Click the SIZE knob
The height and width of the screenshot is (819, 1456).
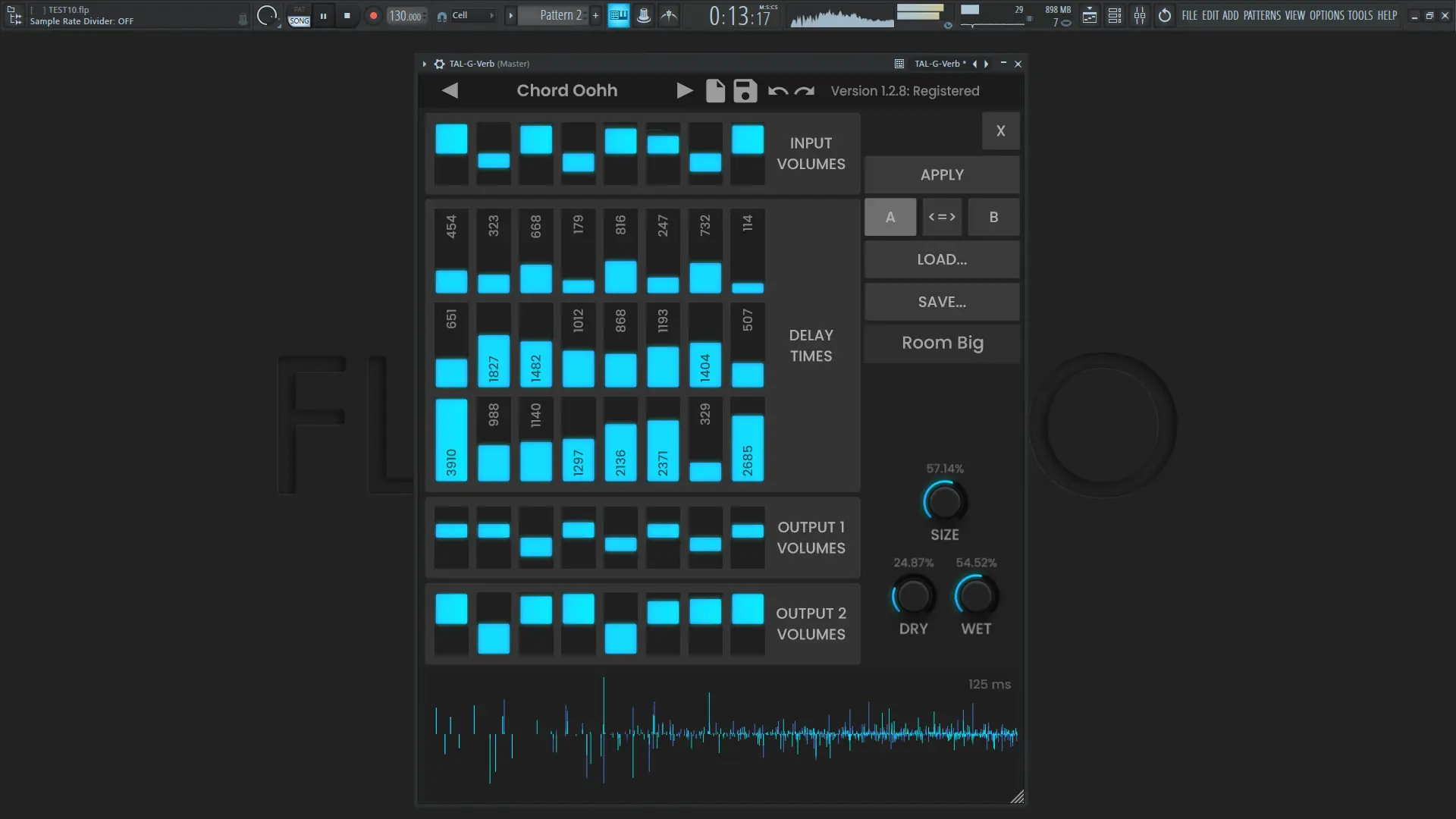click(x=944, y=502)
